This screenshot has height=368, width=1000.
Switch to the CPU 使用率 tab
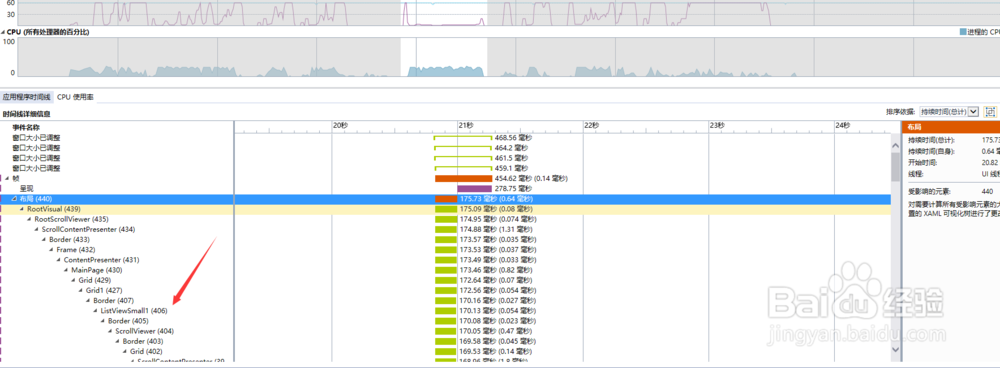click(75, 97)
